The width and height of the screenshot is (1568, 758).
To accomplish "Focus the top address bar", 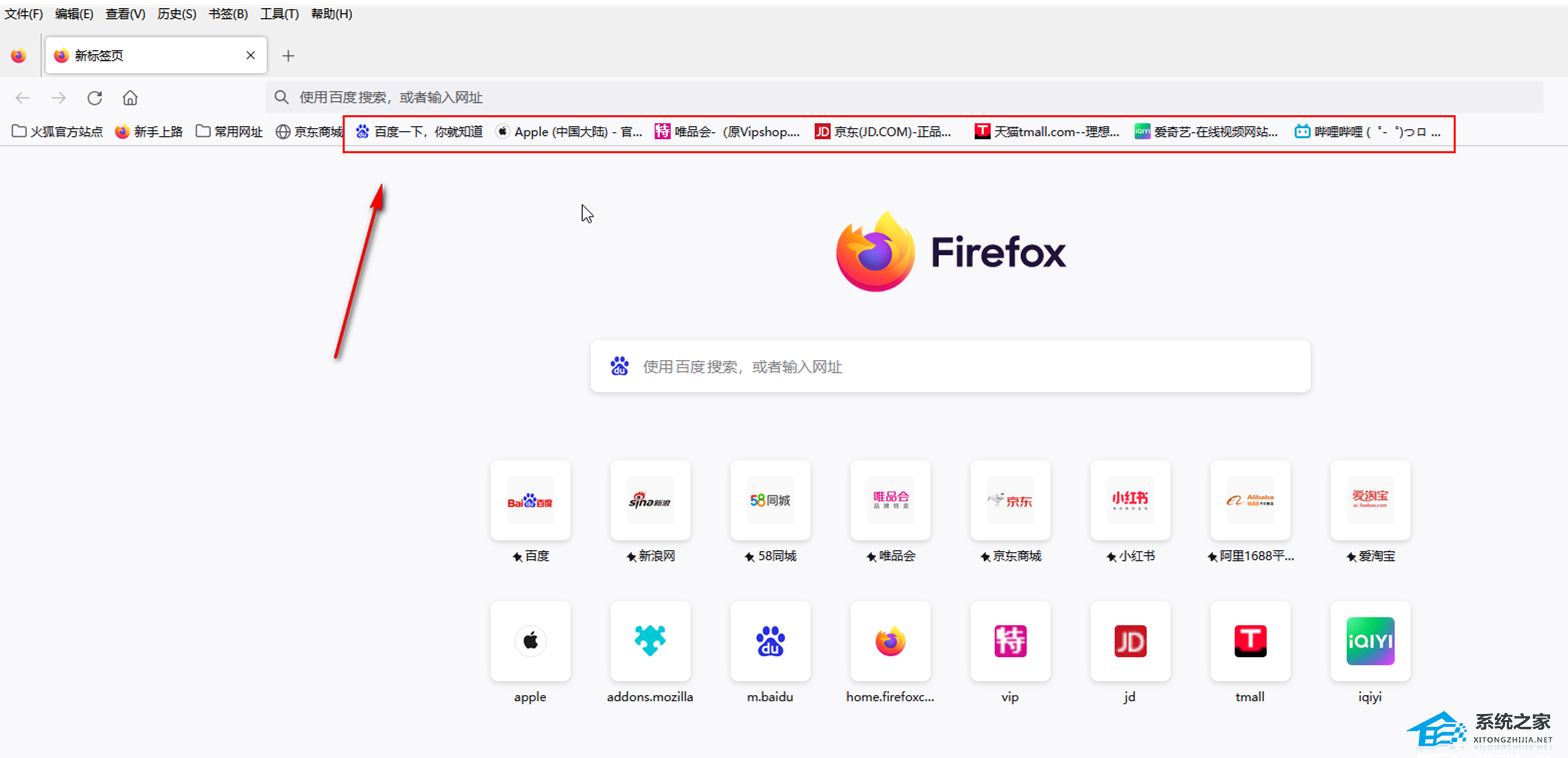I will pos(904,97).
